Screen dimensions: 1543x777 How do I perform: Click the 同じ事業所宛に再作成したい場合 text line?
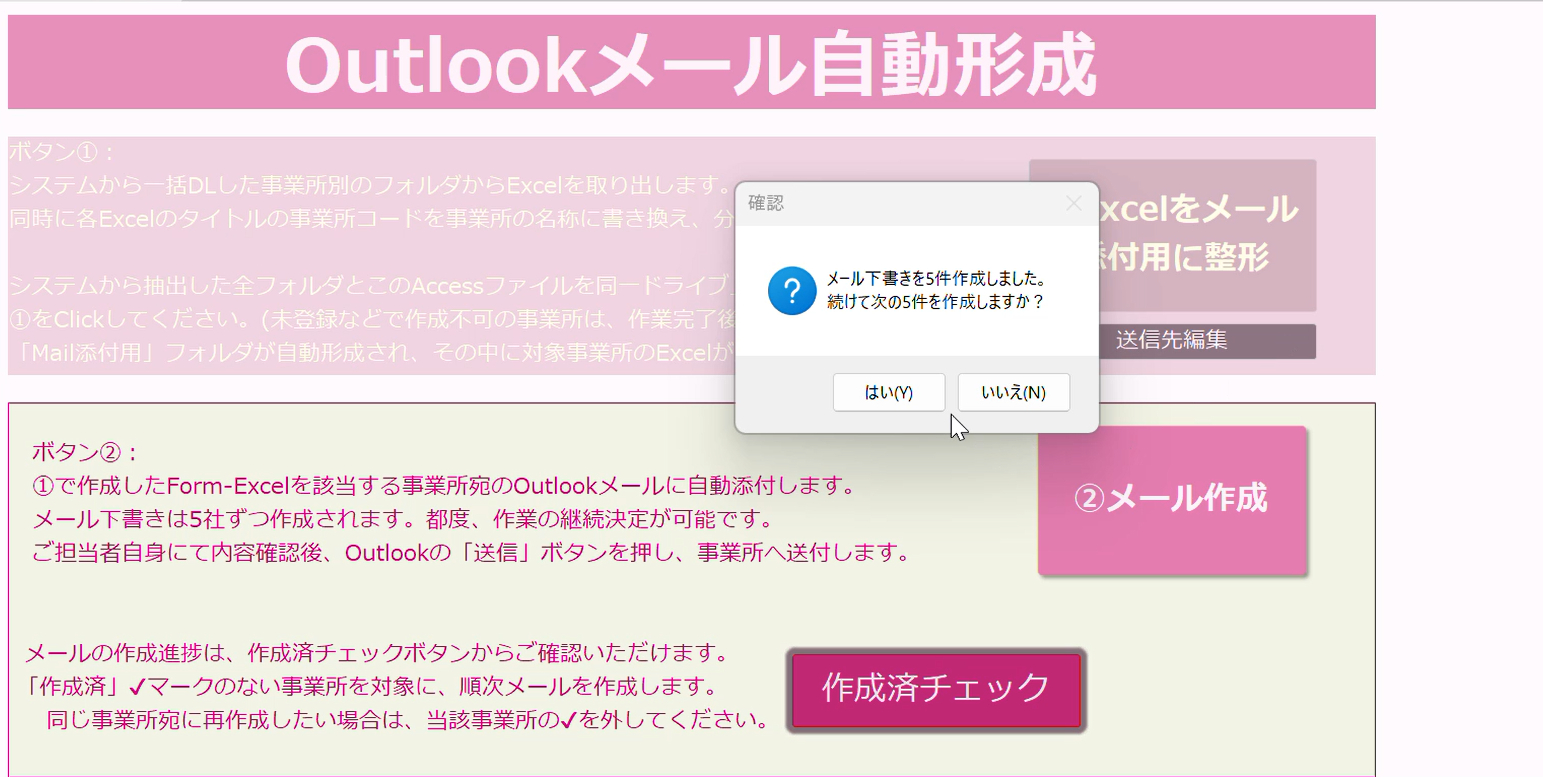pos(407,720)
